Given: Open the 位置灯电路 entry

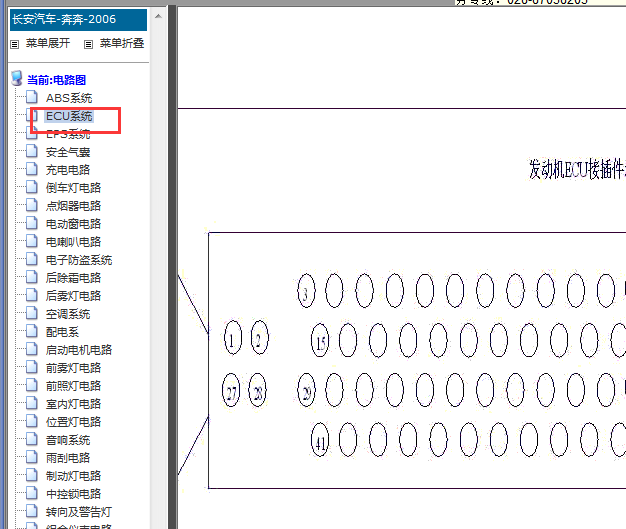Looking at the screenshot, I should click(73, 422).
